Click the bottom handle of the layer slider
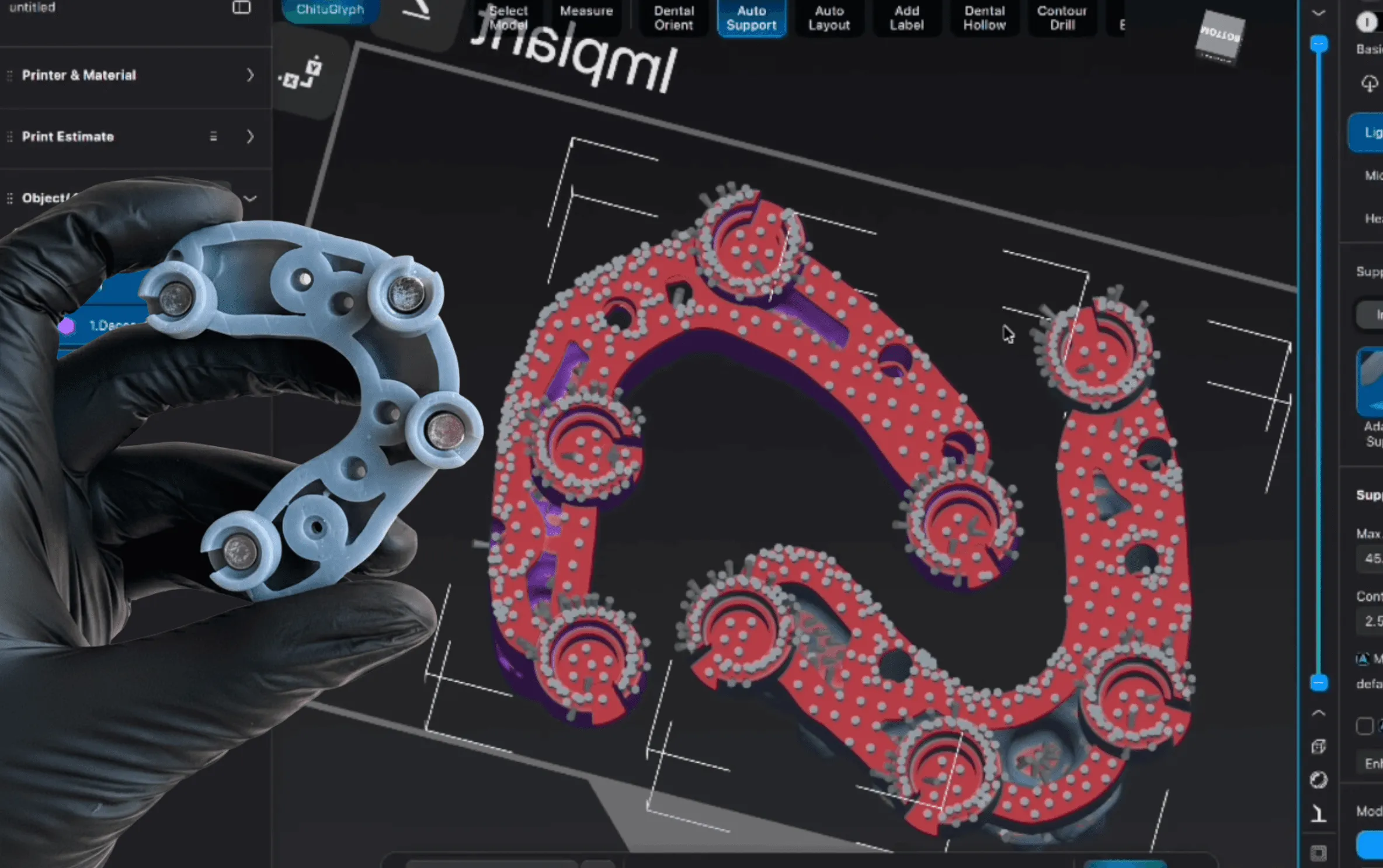Screen dimensions: 1383x868 pos(1318,683)
